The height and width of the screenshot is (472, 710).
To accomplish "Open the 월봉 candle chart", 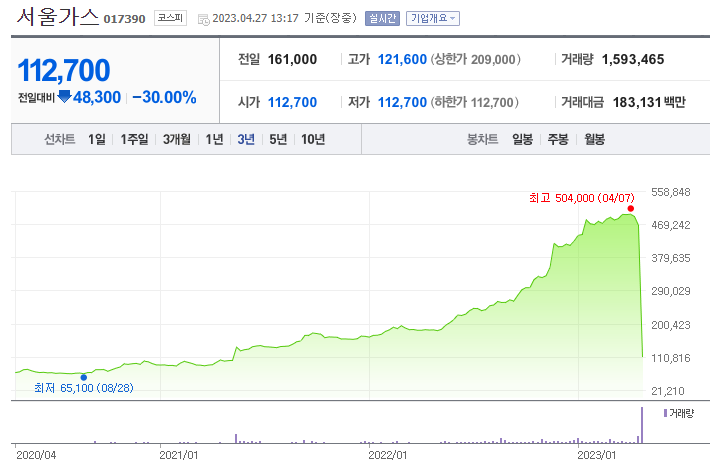I will [594, 139].
